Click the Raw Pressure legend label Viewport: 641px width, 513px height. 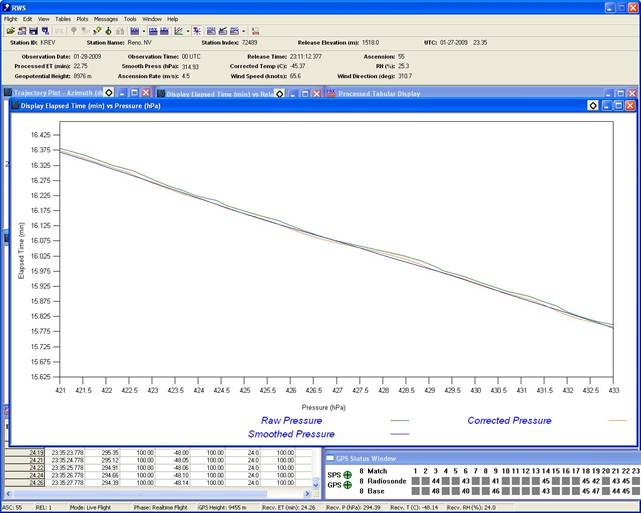coord(291,421)
